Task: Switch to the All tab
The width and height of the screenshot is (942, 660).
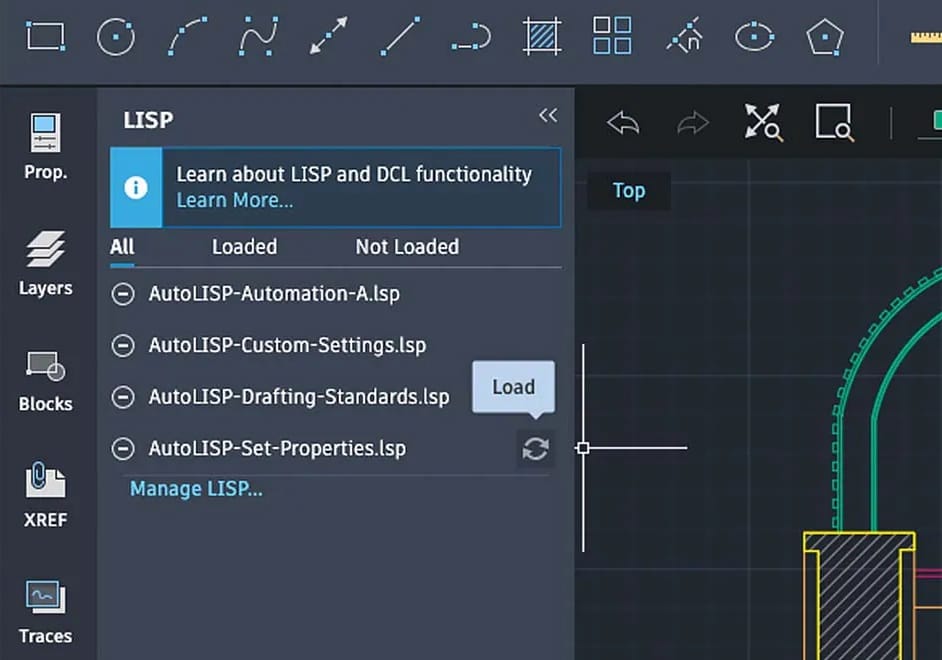Action: tap(123, 247)
